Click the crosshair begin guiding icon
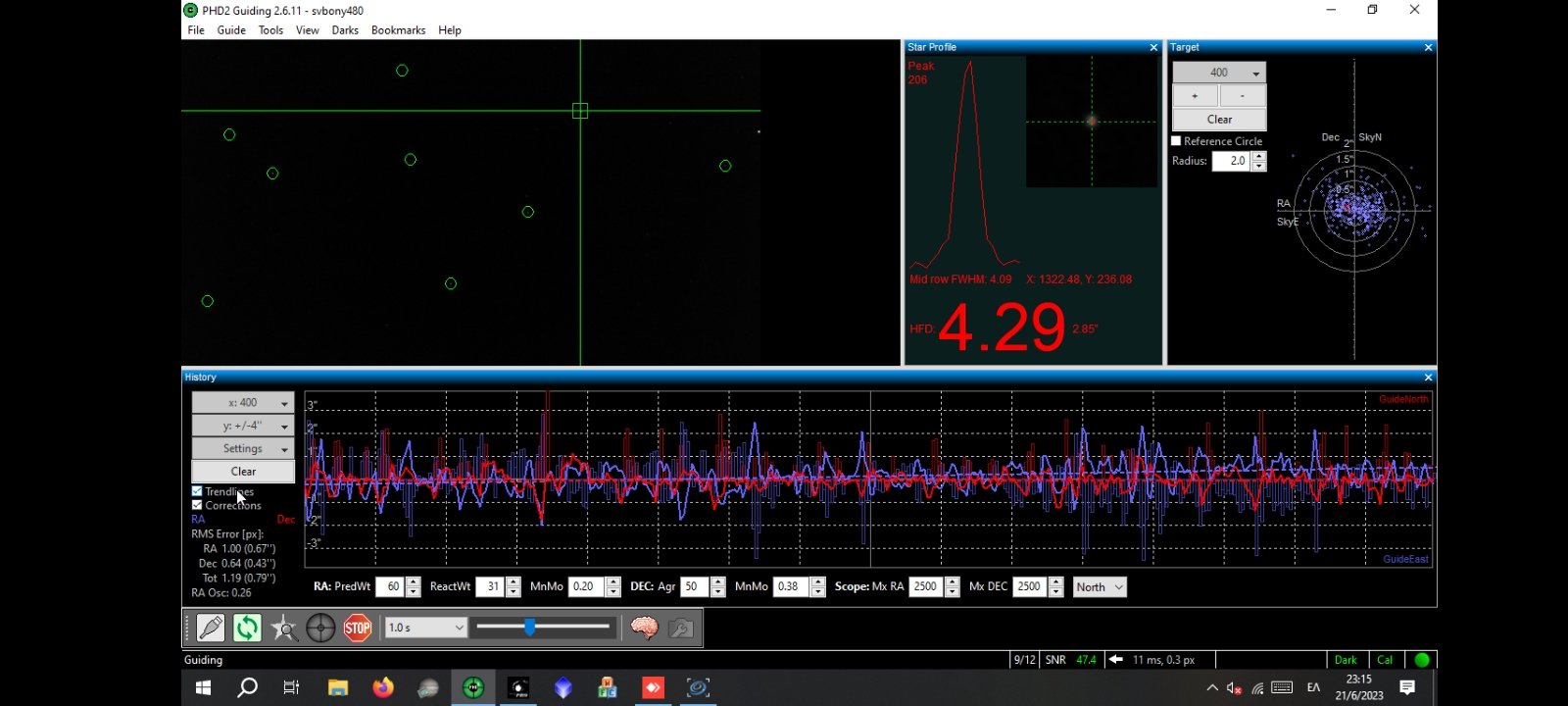The image size is (1568, 706). [x=320, y=628]
